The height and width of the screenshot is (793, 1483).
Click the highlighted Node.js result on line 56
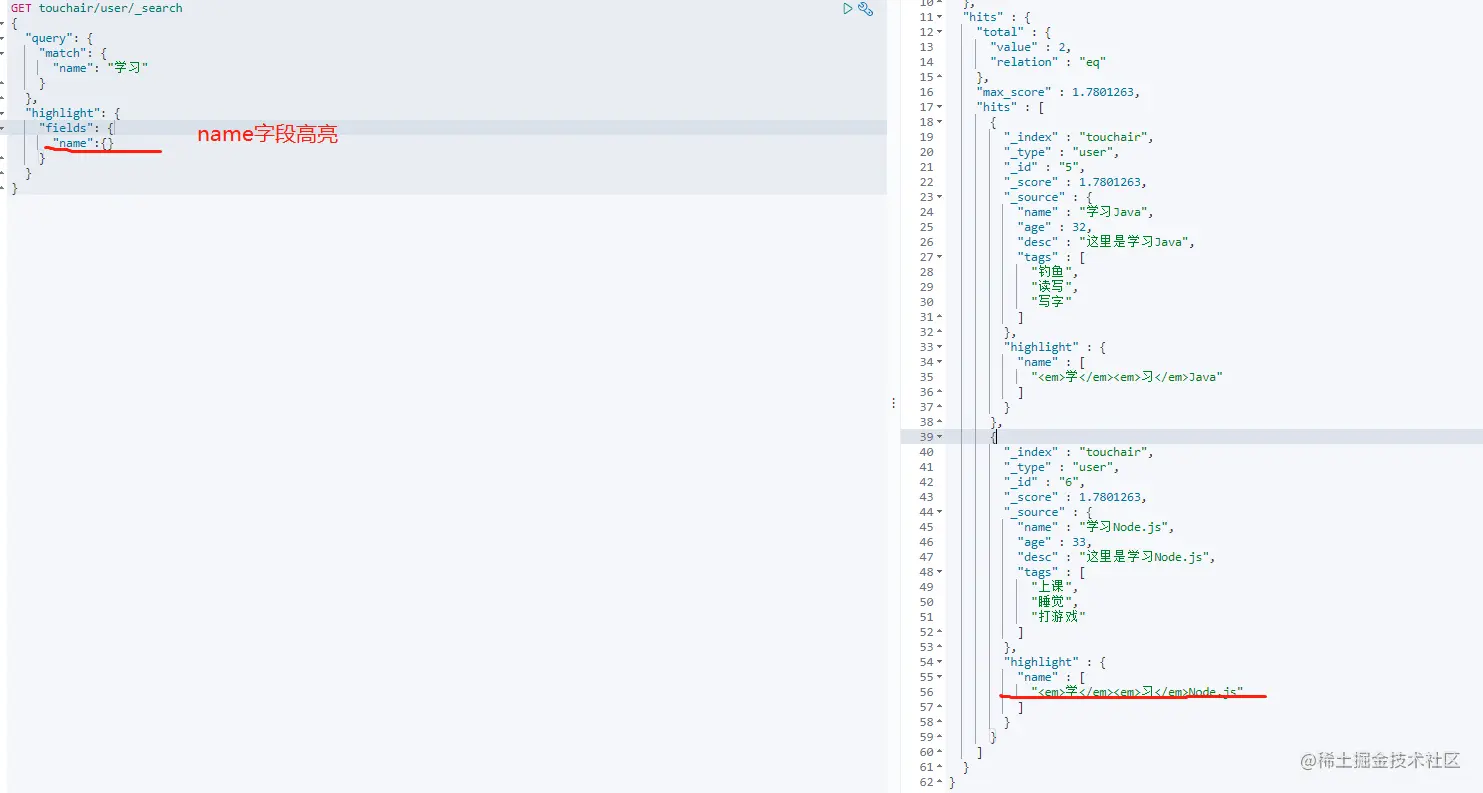click(1137, 692)
